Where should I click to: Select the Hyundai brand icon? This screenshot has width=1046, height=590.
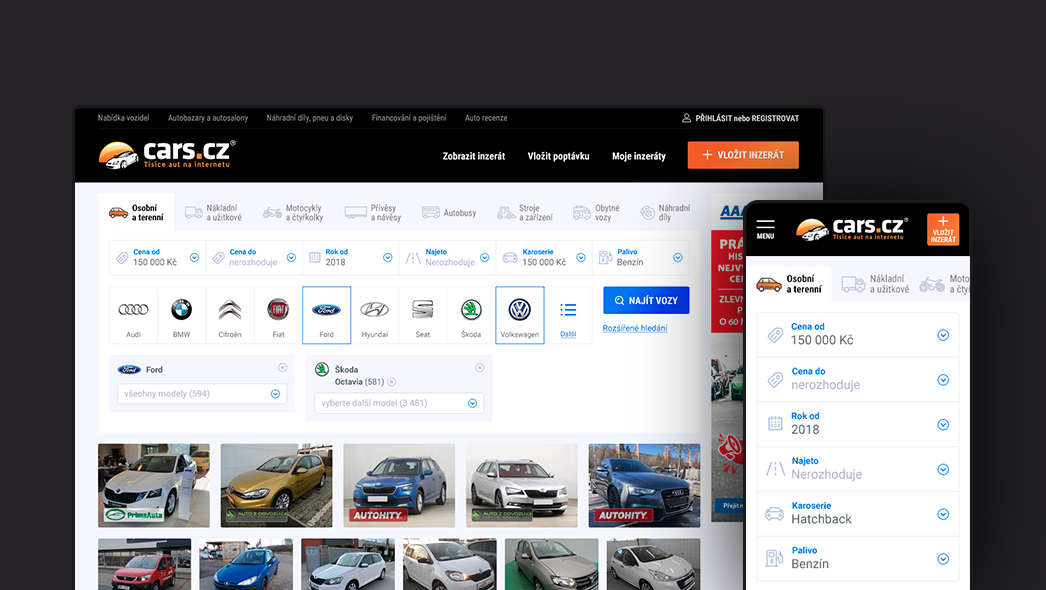(x=374, y=310)
